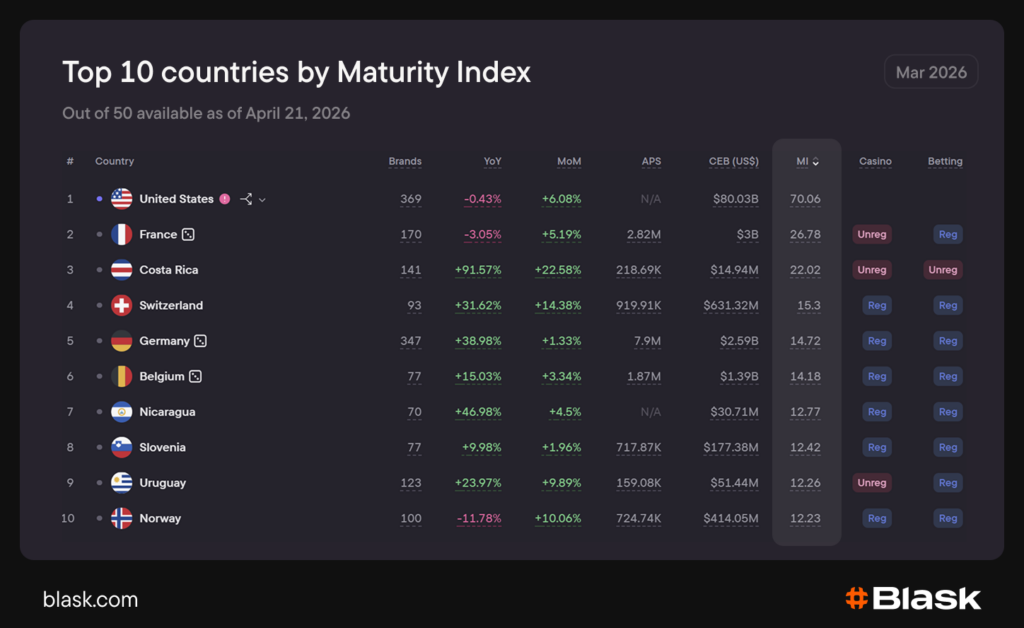
Task: Toggle the Costa Rica betting Unreg badge
Action: click(x=943, y=270)
